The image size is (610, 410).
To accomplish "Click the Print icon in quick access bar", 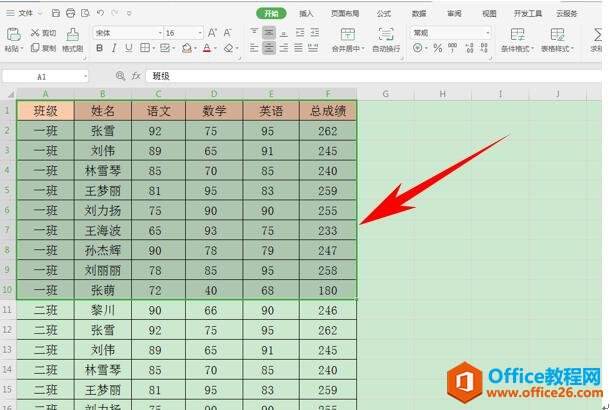I will [x=70, y=13].
